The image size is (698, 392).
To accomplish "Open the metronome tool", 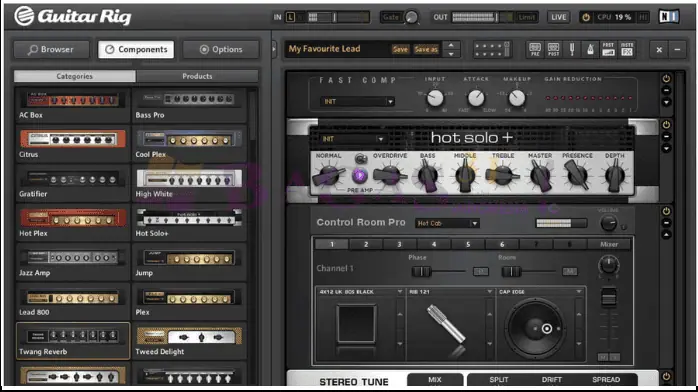I will (x=590, y=49).
